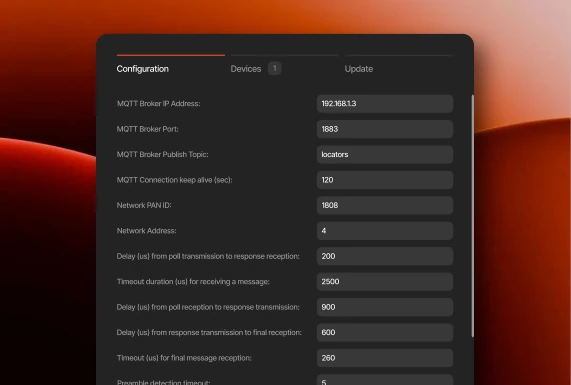
Task: Switch to the Configuration tab
Action: pyautogui.click(x=143, y=69)
